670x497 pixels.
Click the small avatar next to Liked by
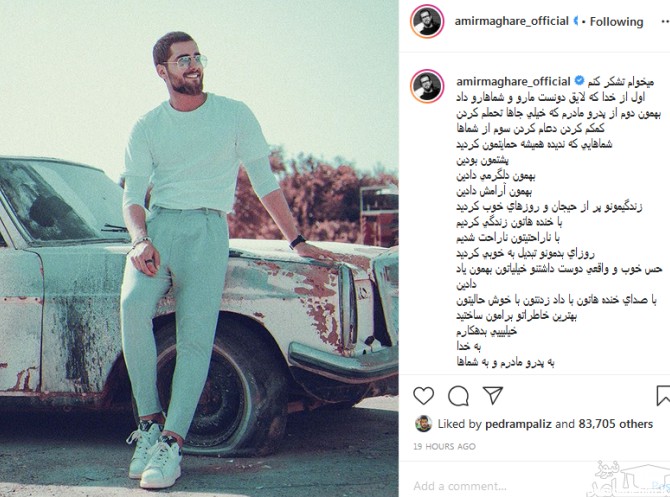click(423, 423)
